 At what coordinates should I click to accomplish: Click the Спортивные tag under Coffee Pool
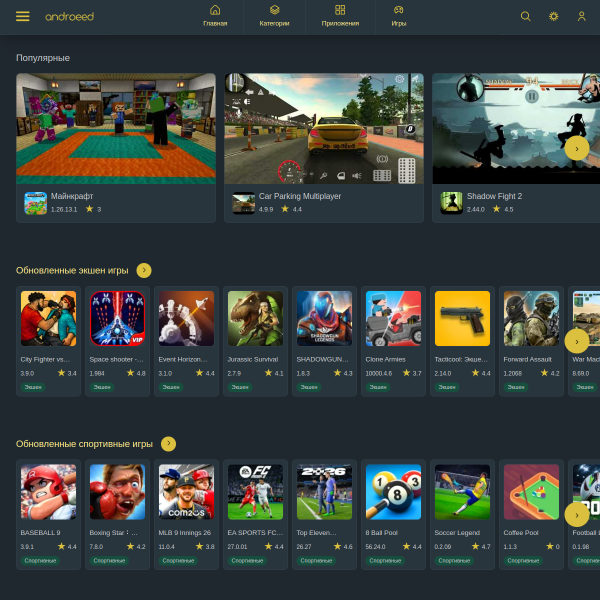coord(523,561)
